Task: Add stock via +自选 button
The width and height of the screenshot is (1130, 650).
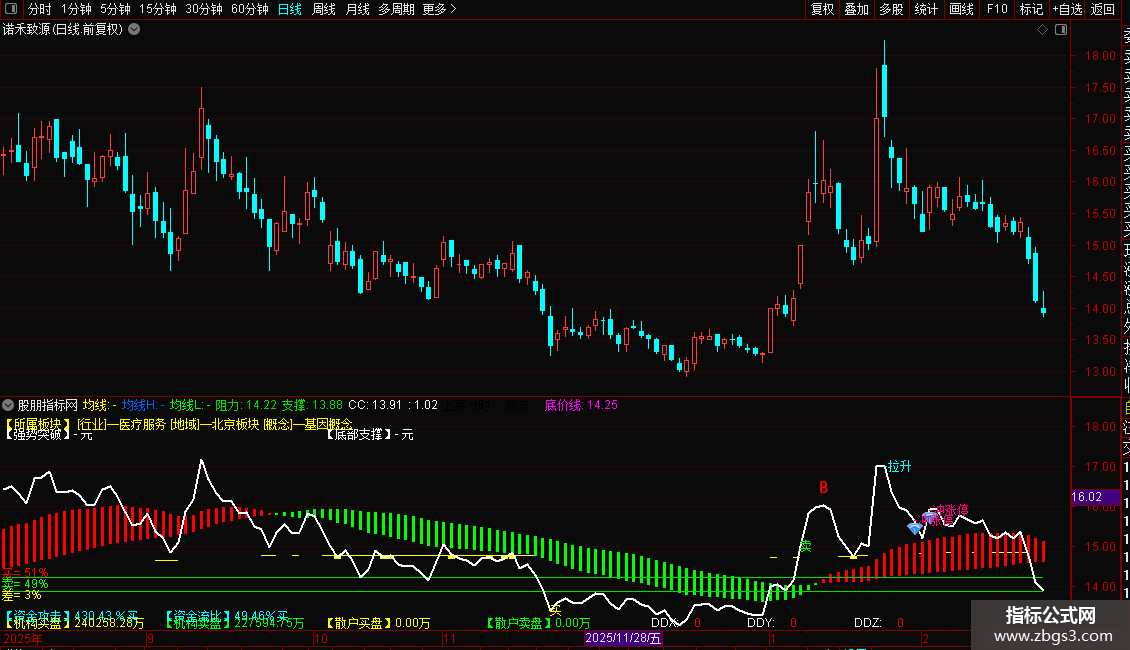Action: click(x=1067, y=9)
